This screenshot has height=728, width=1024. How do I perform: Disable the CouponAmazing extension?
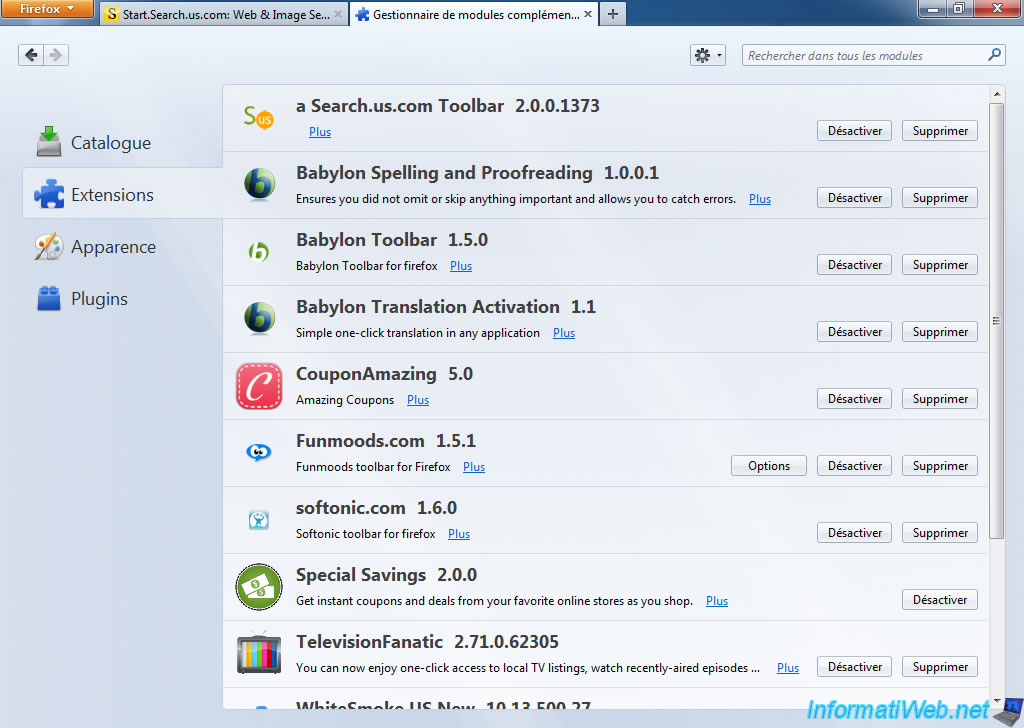tap(854, 399)
